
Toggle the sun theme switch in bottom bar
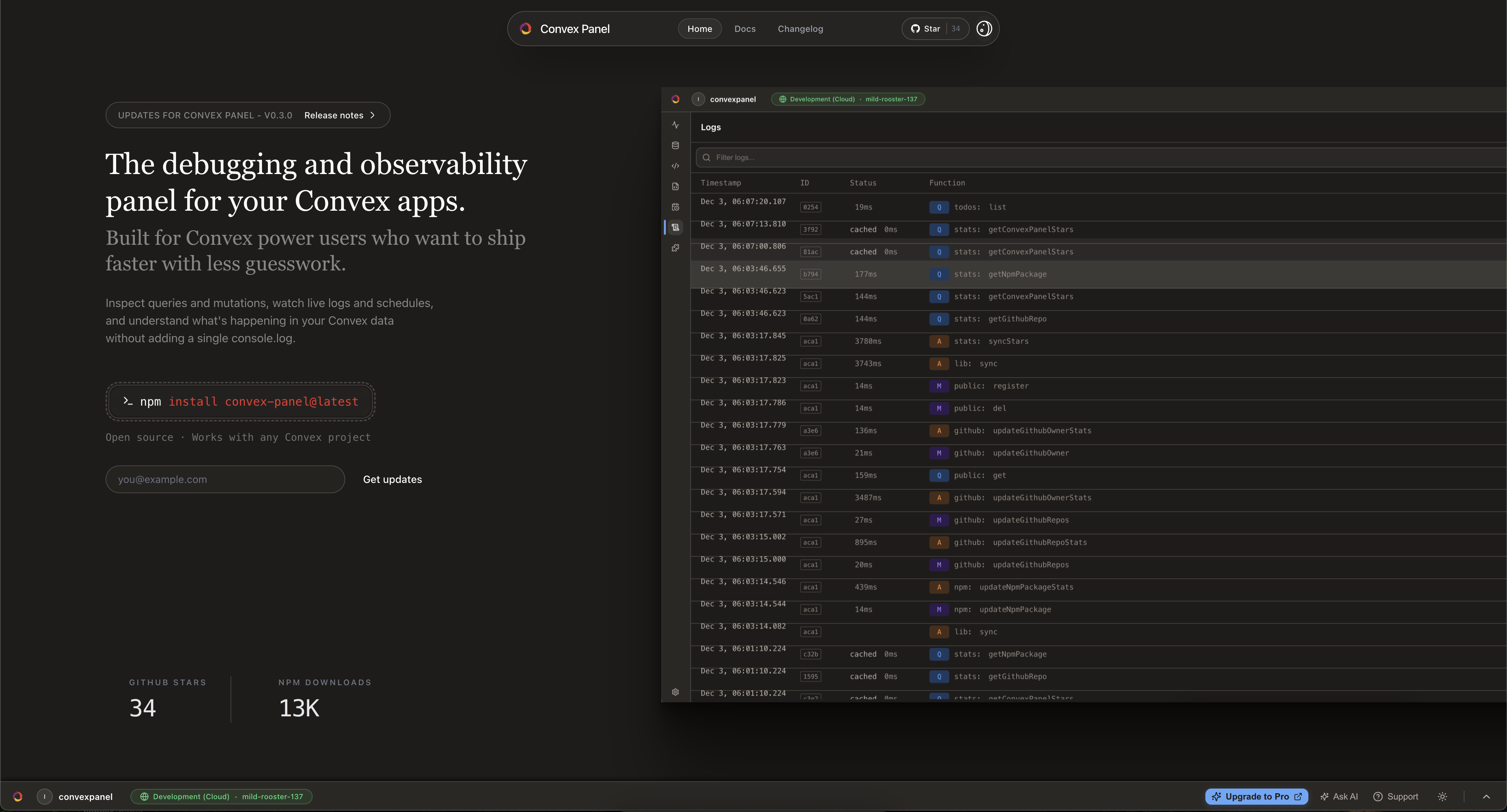coord(1442,796)
